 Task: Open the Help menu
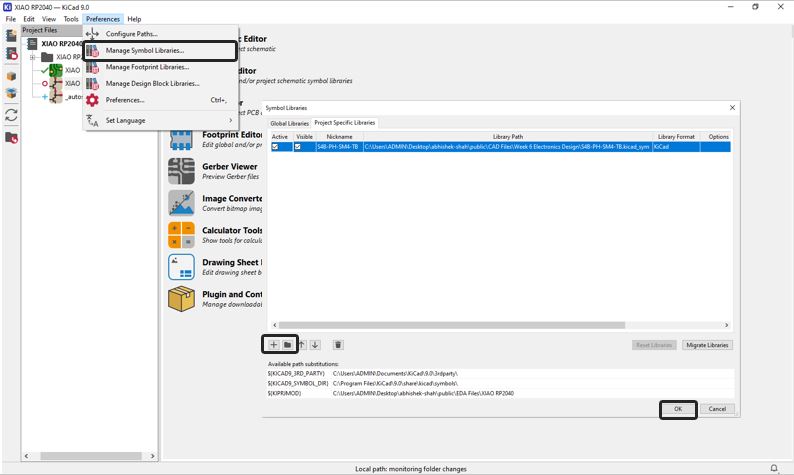click(134, 19)
